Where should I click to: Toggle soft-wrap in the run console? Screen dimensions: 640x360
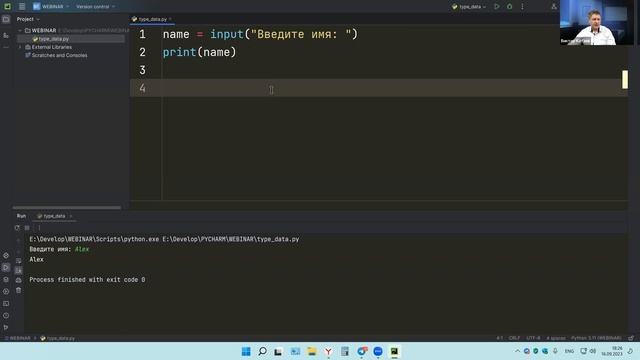[18, 260]
